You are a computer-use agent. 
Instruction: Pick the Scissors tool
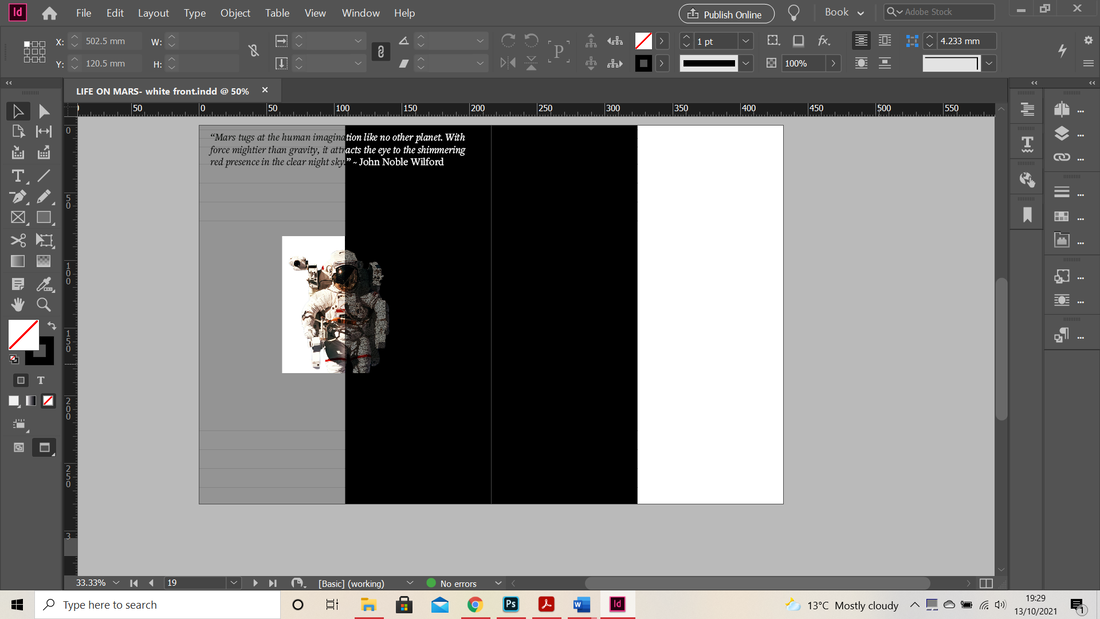tap(18, 240)
